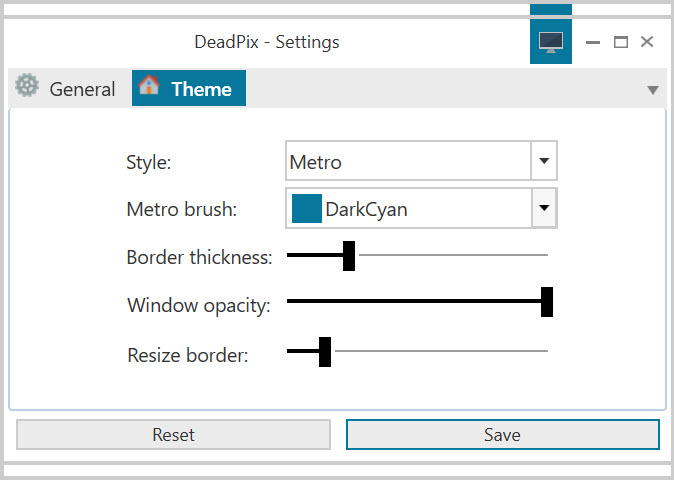
Task: Click the Resize border slider handle
Action: (x=325, y=352)
